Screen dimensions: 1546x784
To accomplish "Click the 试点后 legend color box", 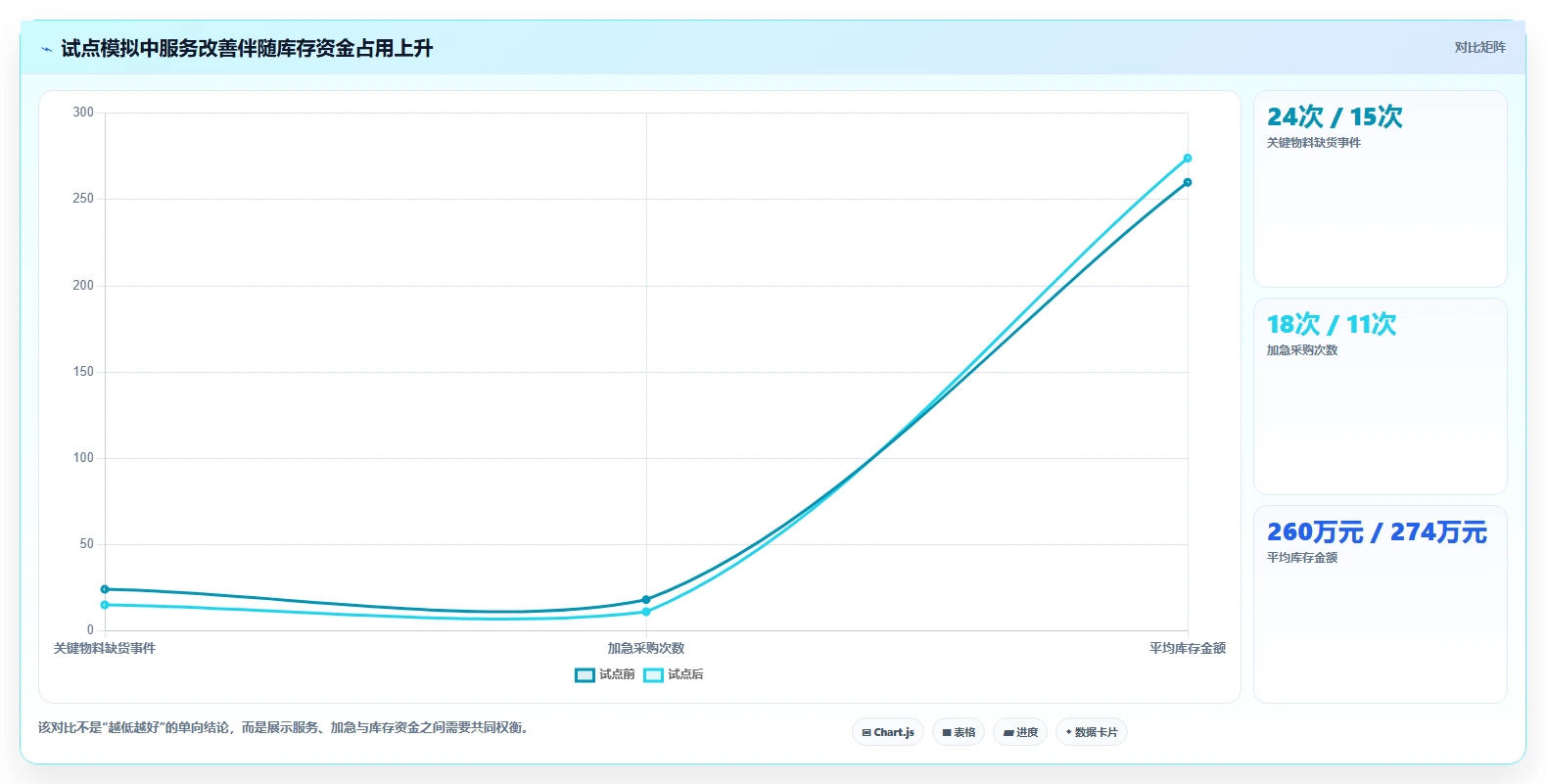I will pos(653,674).
